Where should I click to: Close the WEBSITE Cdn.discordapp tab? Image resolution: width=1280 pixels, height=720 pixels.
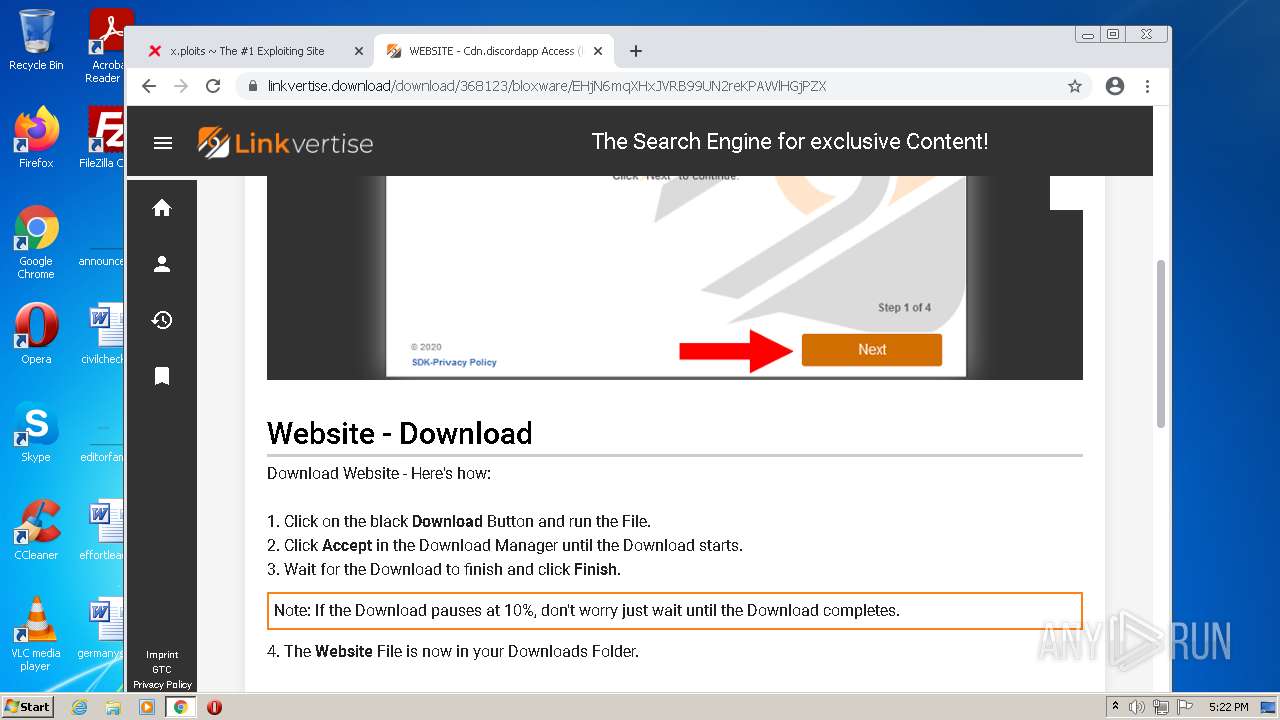(599, 51)
